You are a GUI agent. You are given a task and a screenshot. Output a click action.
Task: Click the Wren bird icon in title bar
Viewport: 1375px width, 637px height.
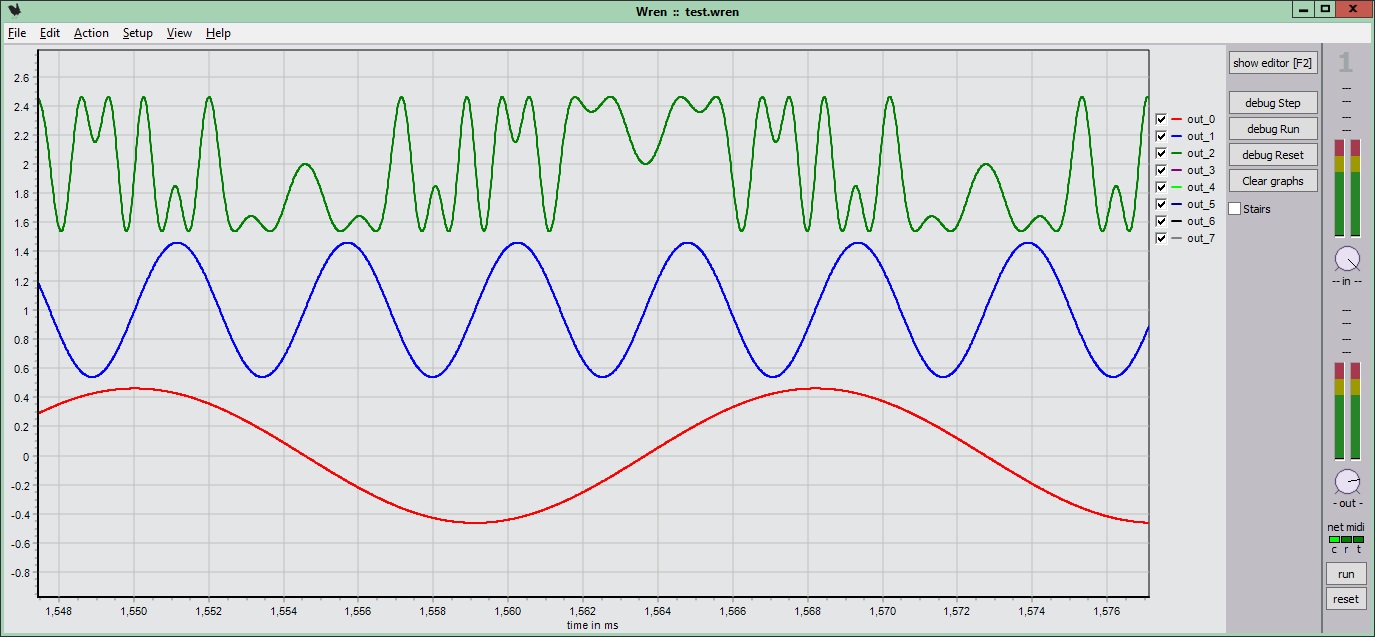(x=12, y=9)
